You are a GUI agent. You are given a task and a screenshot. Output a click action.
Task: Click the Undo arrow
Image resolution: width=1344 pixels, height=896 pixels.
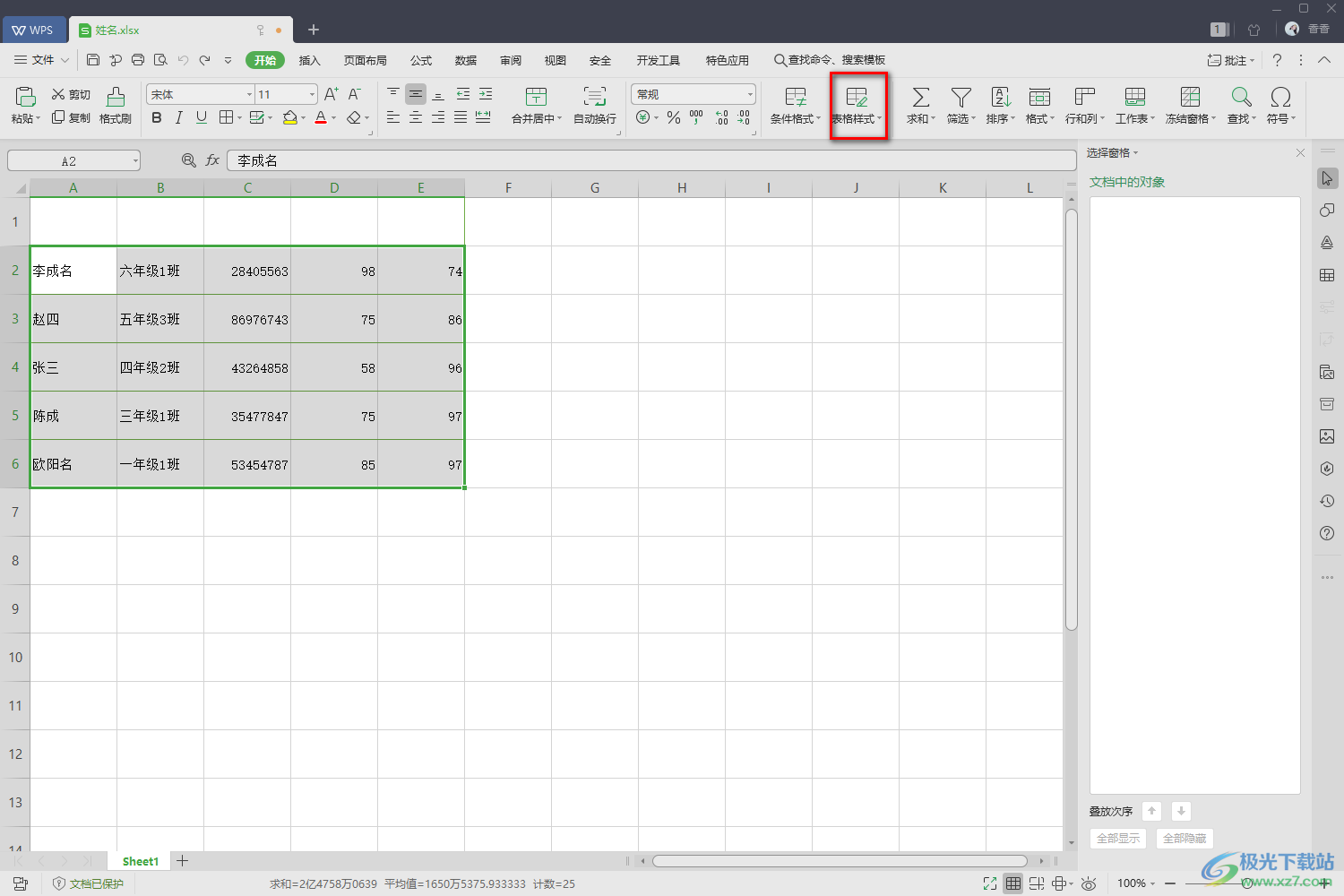[x=183, y=60]
